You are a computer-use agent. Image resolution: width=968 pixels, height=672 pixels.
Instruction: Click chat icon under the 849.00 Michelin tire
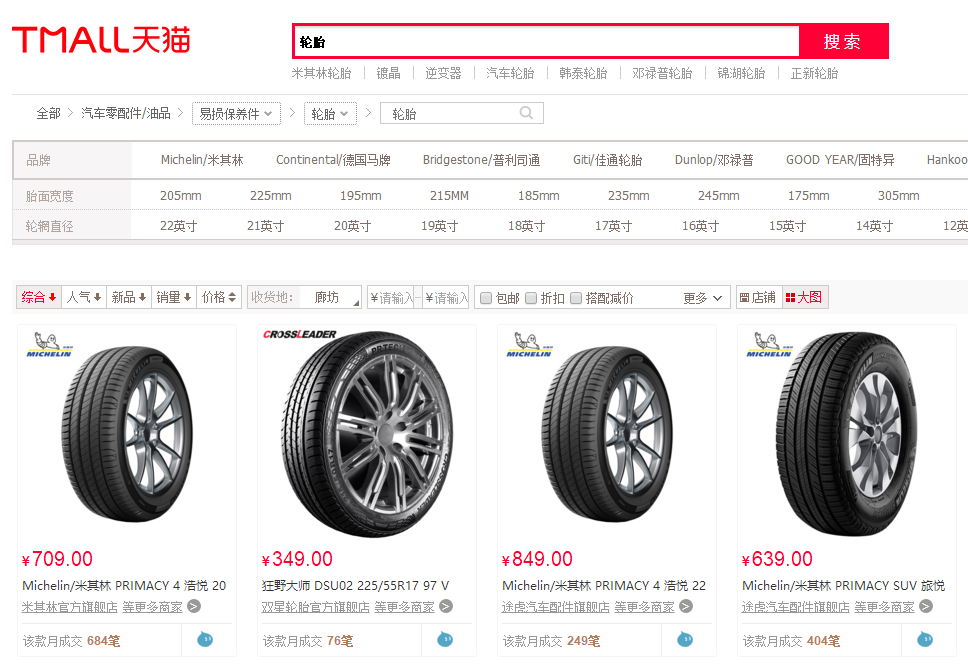tap(685, 639)
